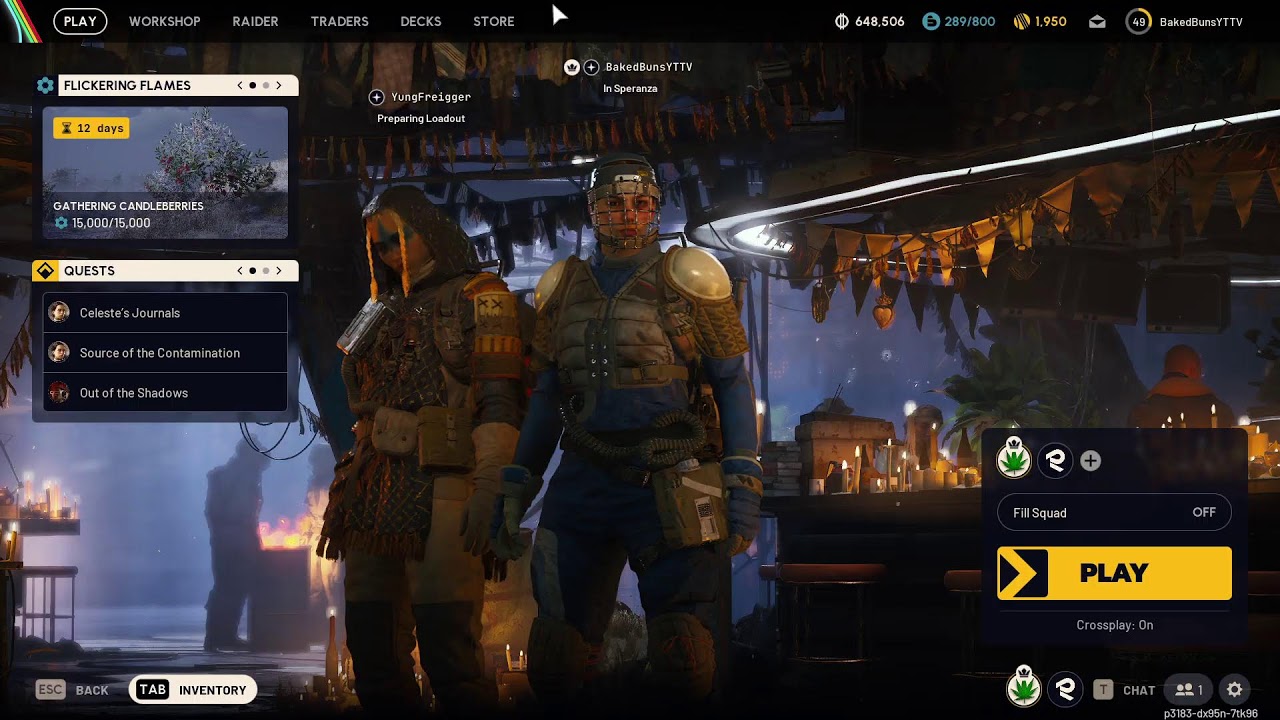The height and width of the screenshot is (720, 1280).
Task: Add a squad member with plus icon
Action: tap(1091, 461)
